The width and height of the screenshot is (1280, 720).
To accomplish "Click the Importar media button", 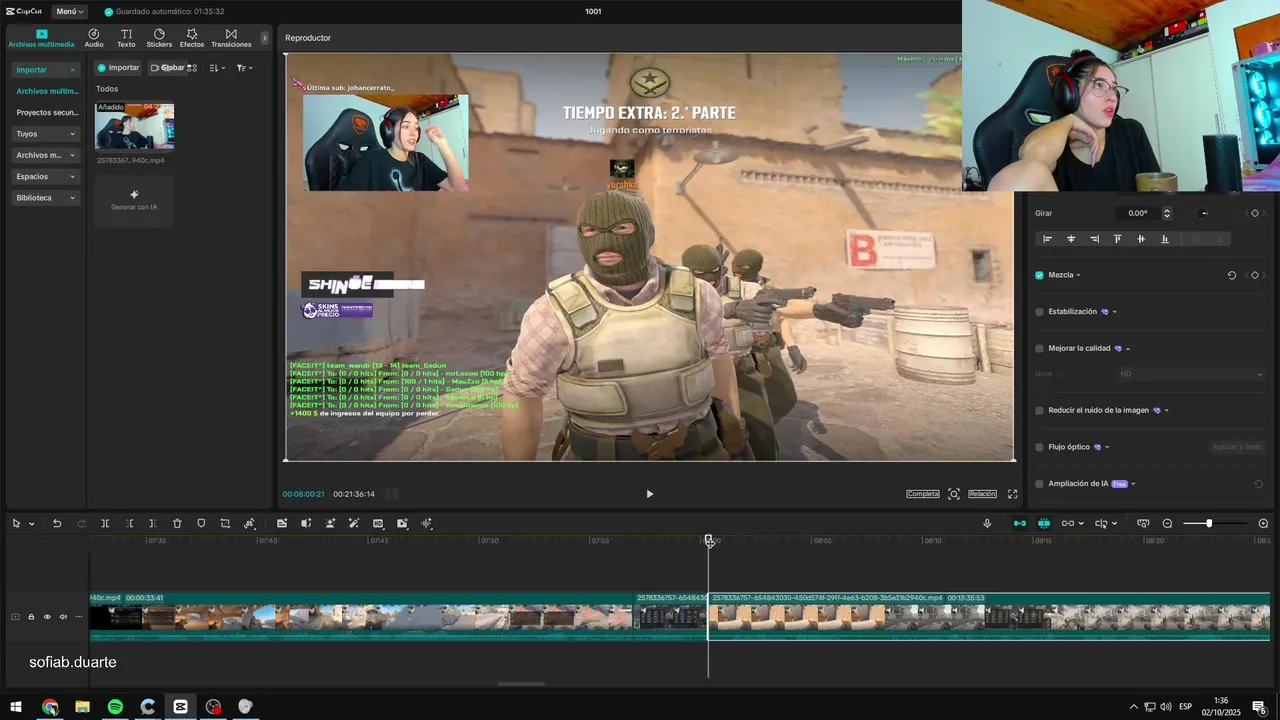I will tap(118, 68).
